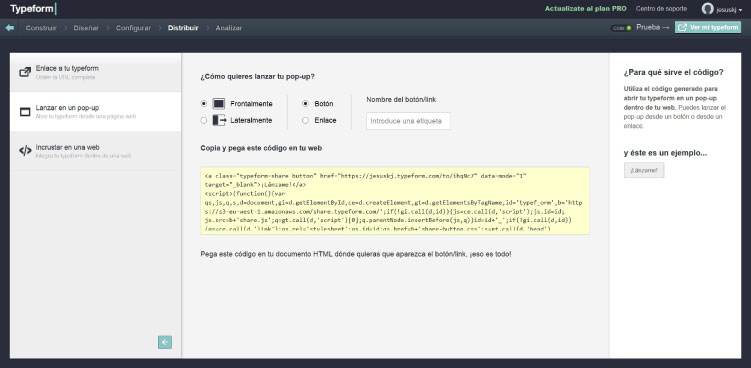The image size is (751, 368).
Task: Click the Lateralmente side-panel icon
Action: [219, 120]
